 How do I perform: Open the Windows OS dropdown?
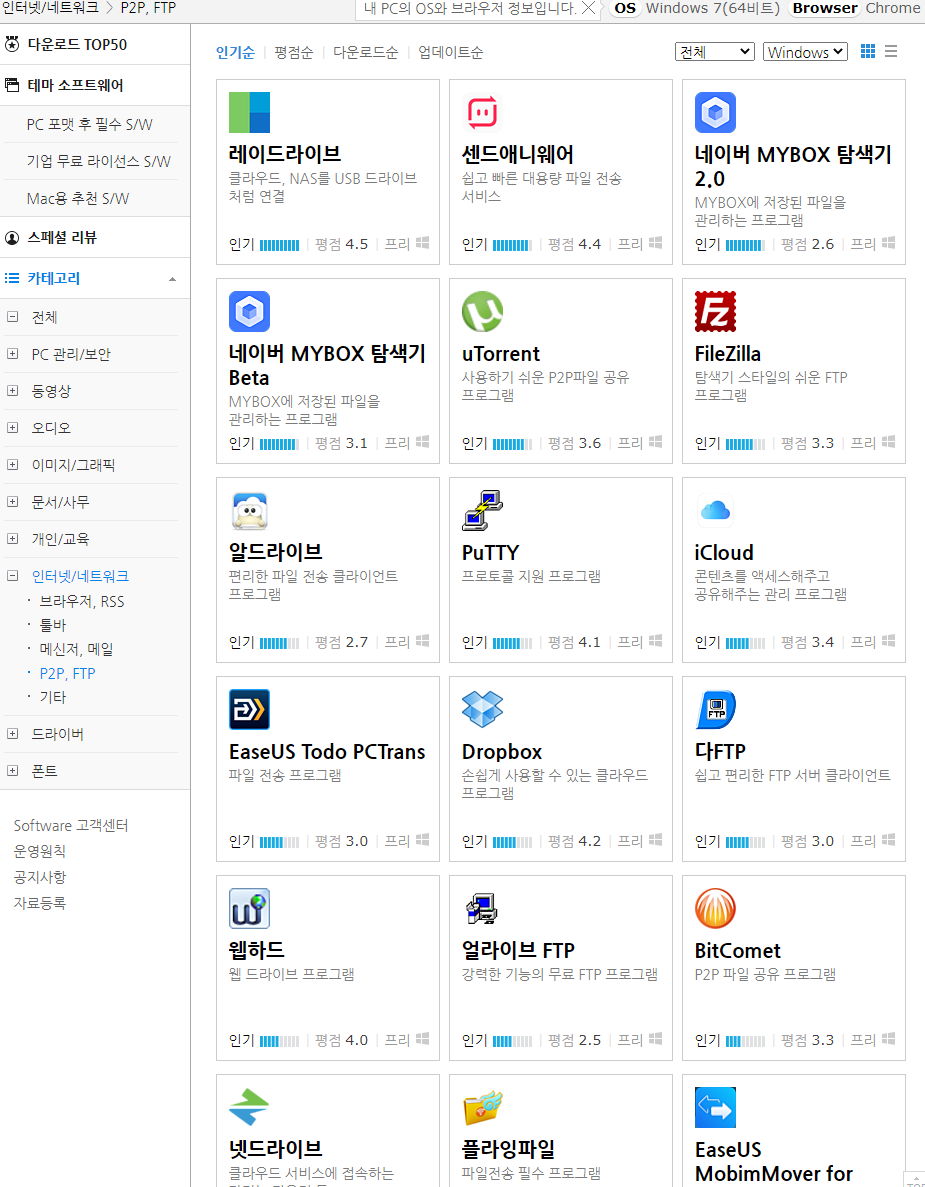coord(805,51)
